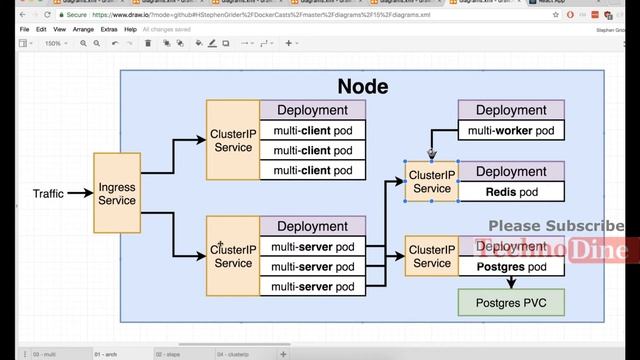Screen dimensions: 640x360
Task: Reload the page
Action: [x=47, y=15]
